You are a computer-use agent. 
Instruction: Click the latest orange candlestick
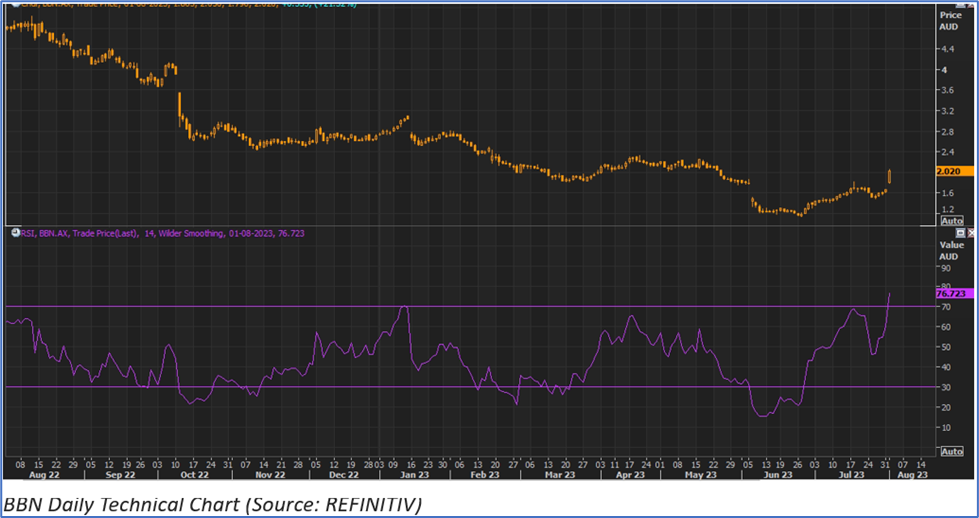(889, 176)
